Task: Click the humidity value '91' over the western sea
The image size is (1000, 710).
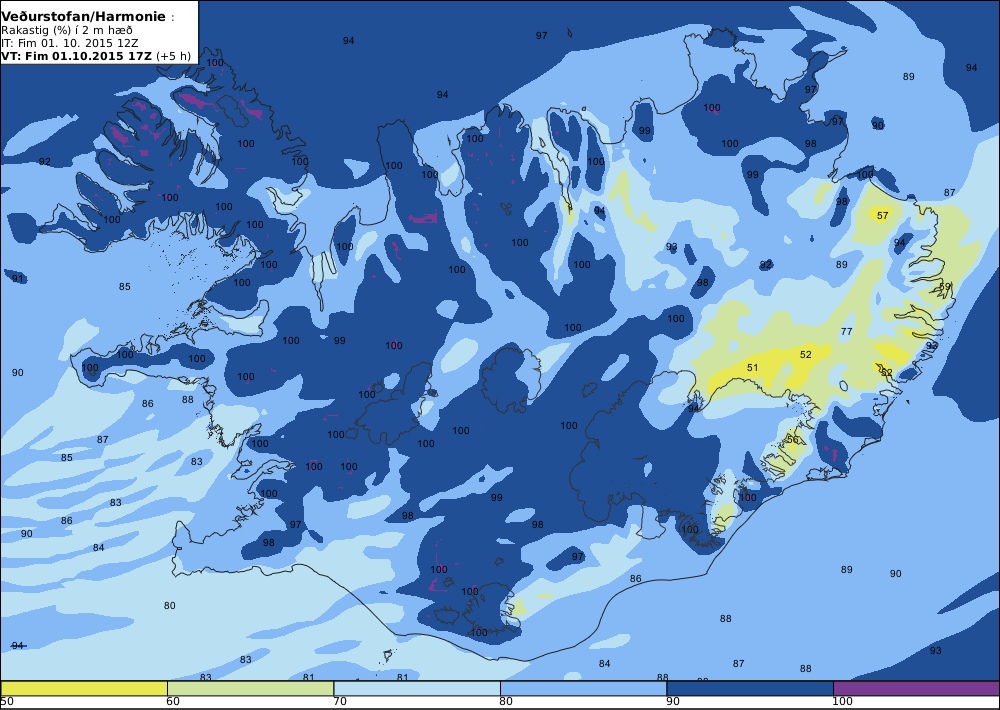Action: coord(18,278)
